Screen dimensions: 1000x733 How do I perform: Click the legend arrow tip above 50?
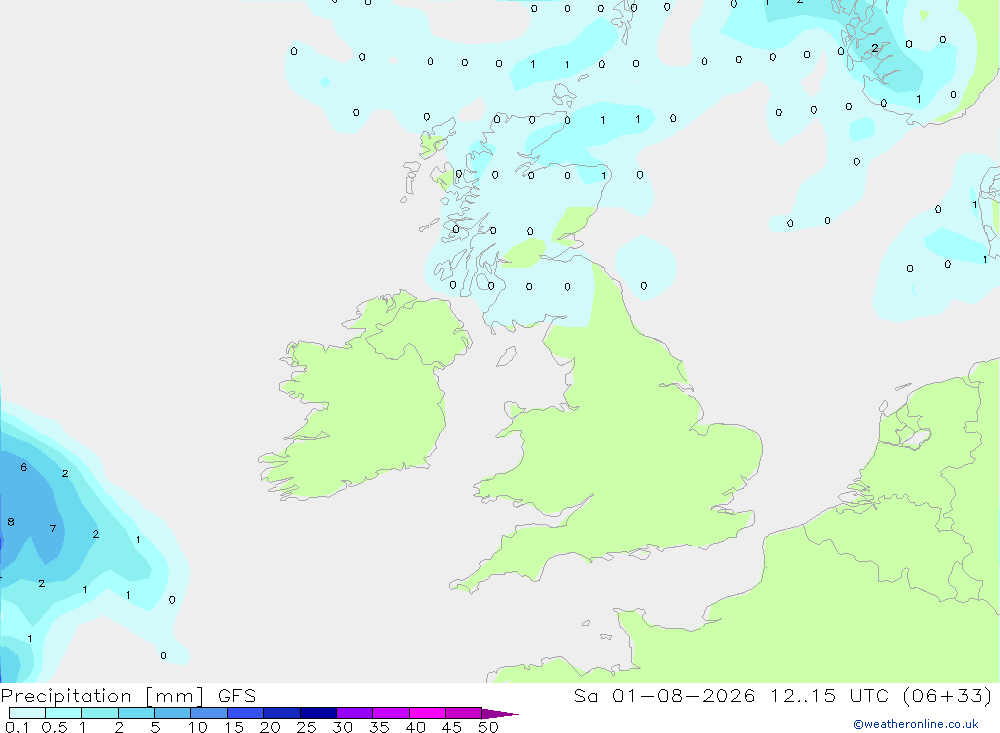(x=500, y=714)
